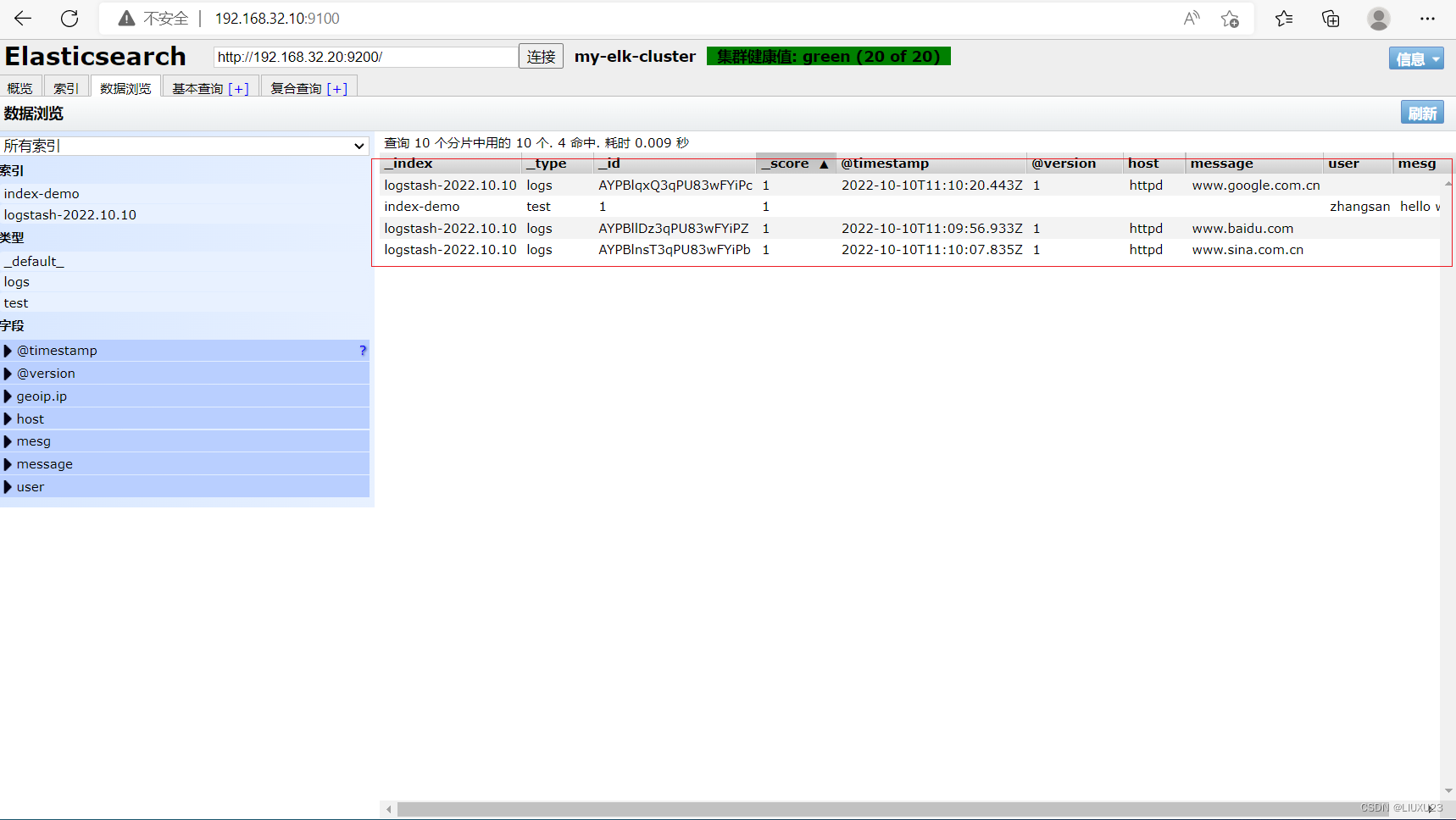The width and height of the screenshot is (1456, 820).
Task: Click document id AYPBllDz3qPU83wFYiPZ
Action: [673, 229]
